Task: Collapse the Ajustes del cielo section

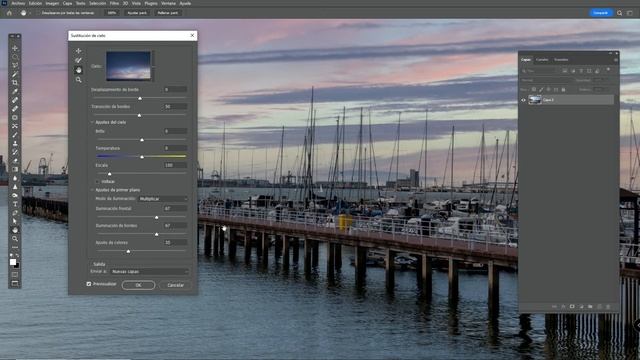Action: 92,122
